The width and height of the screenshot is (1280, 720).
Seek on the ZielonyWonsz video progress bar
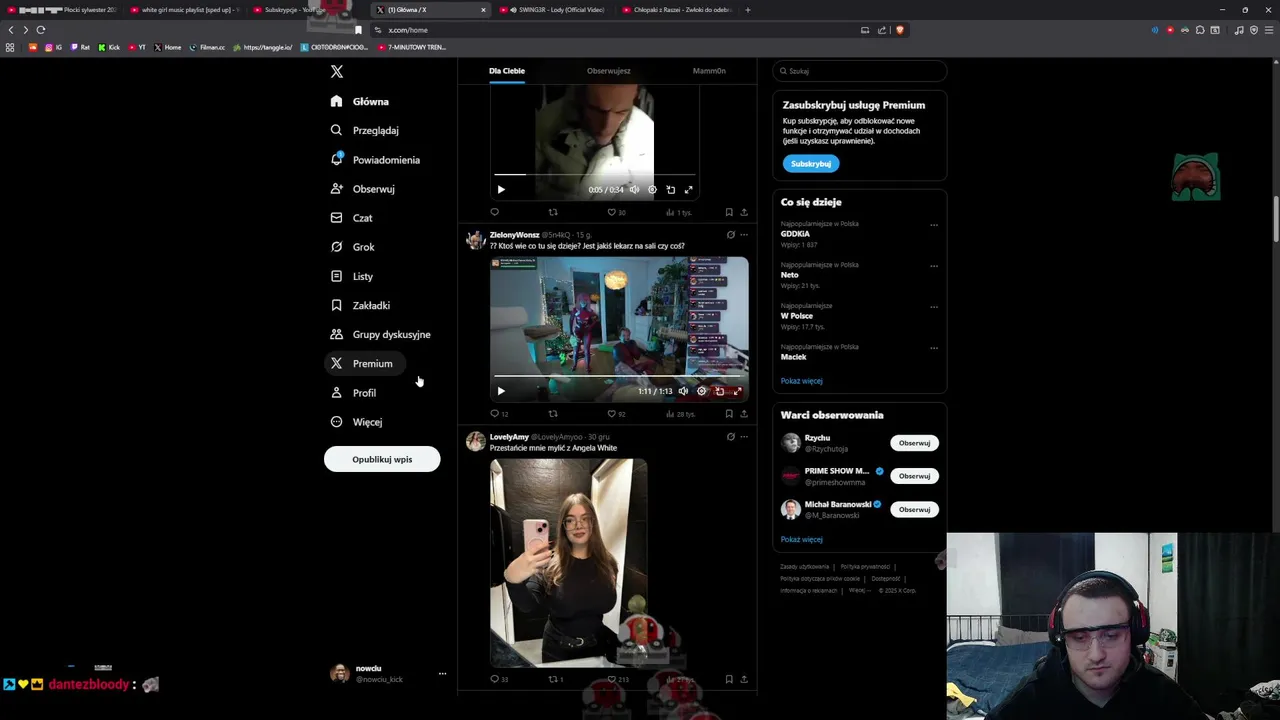coord(619,377)
